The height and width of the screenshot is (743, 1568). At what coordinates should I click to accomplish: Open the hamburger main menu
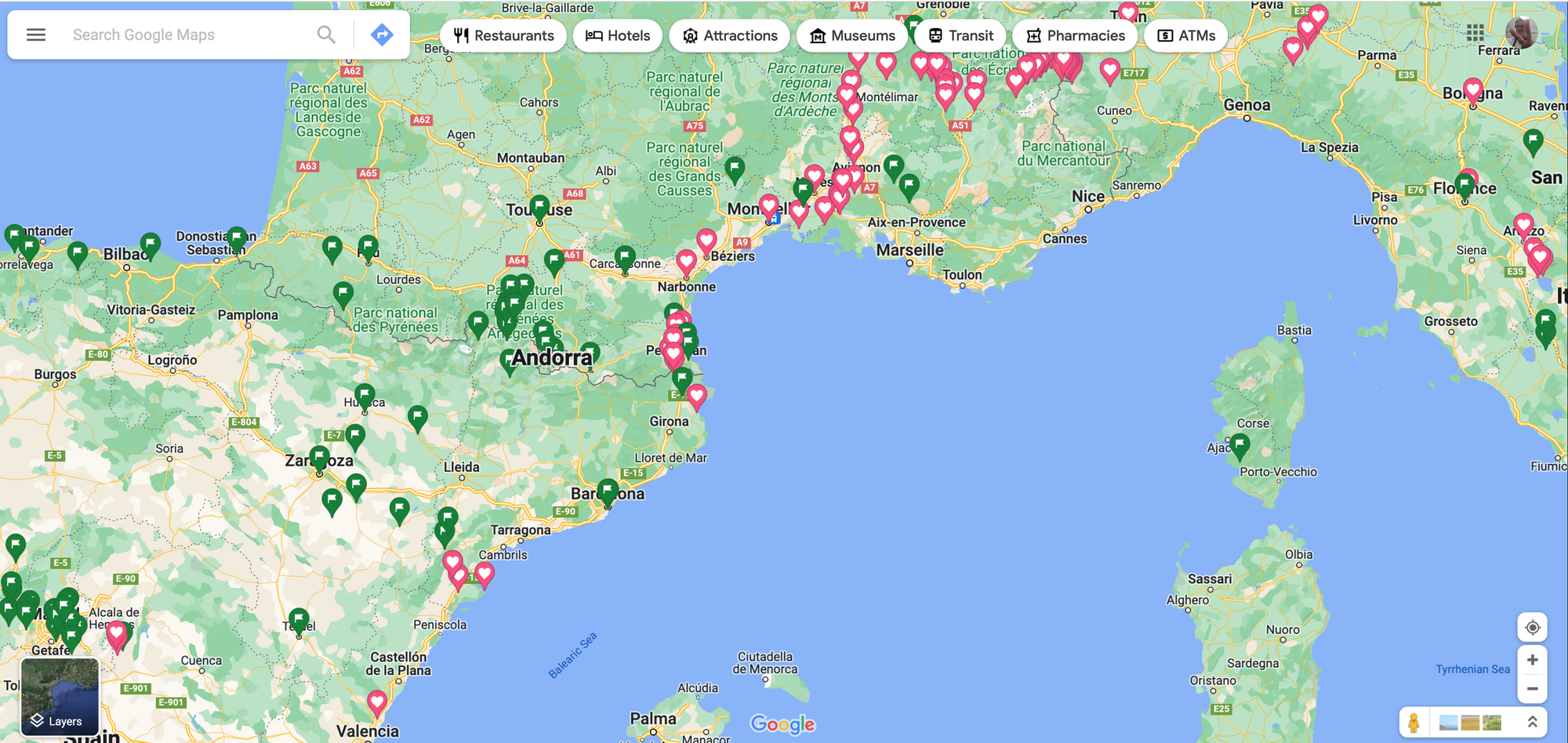point(36,34)
